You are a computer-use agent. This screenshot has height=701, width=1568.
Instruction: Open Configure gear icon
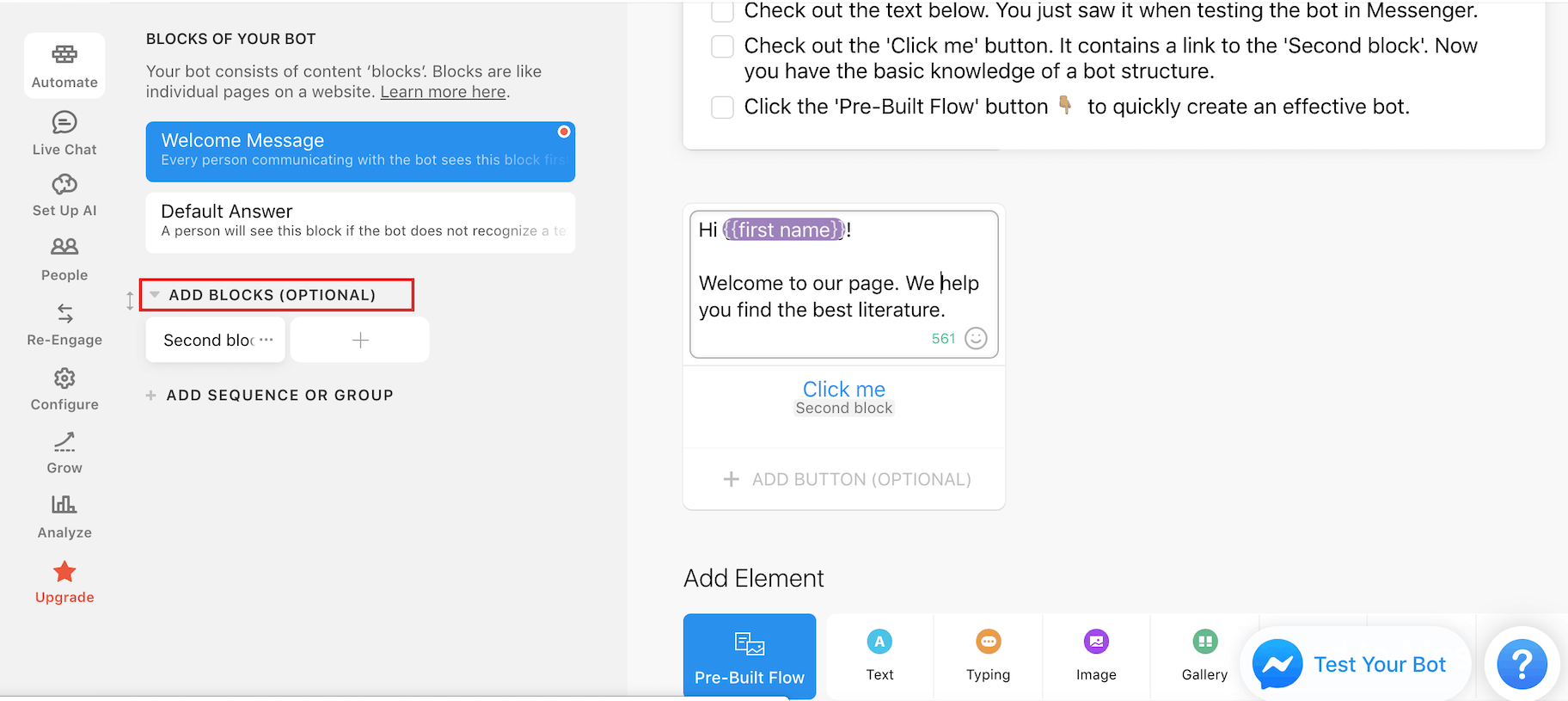[64, 378]
